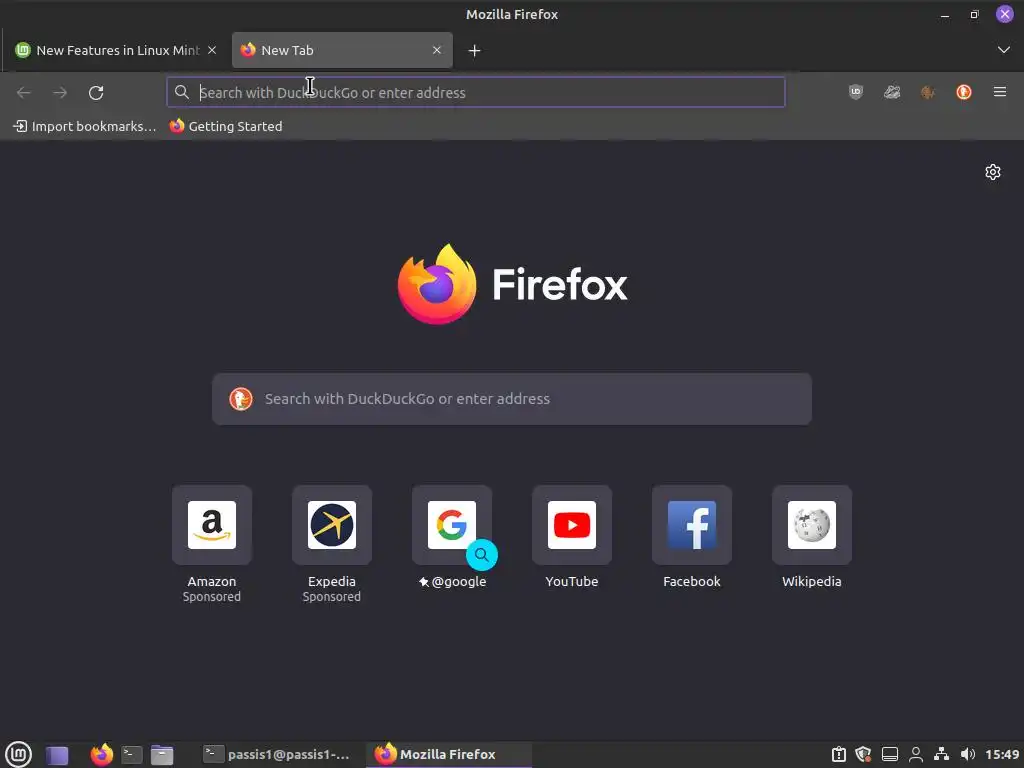The width and height of the screenshot is (1024, 768).
Task: Click the on-screen keyboard tray icon
Action: pos(889,754)
